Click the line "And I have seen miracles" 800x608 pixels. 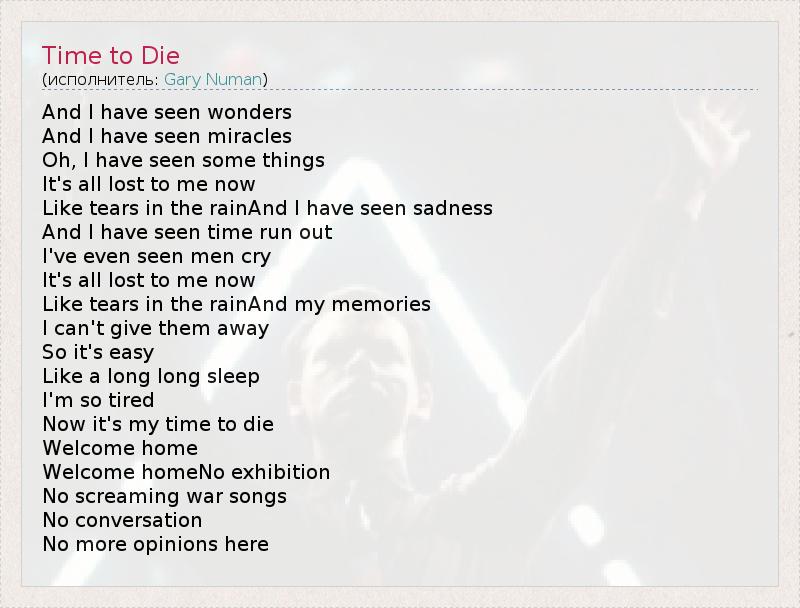[x=167, y=136]
